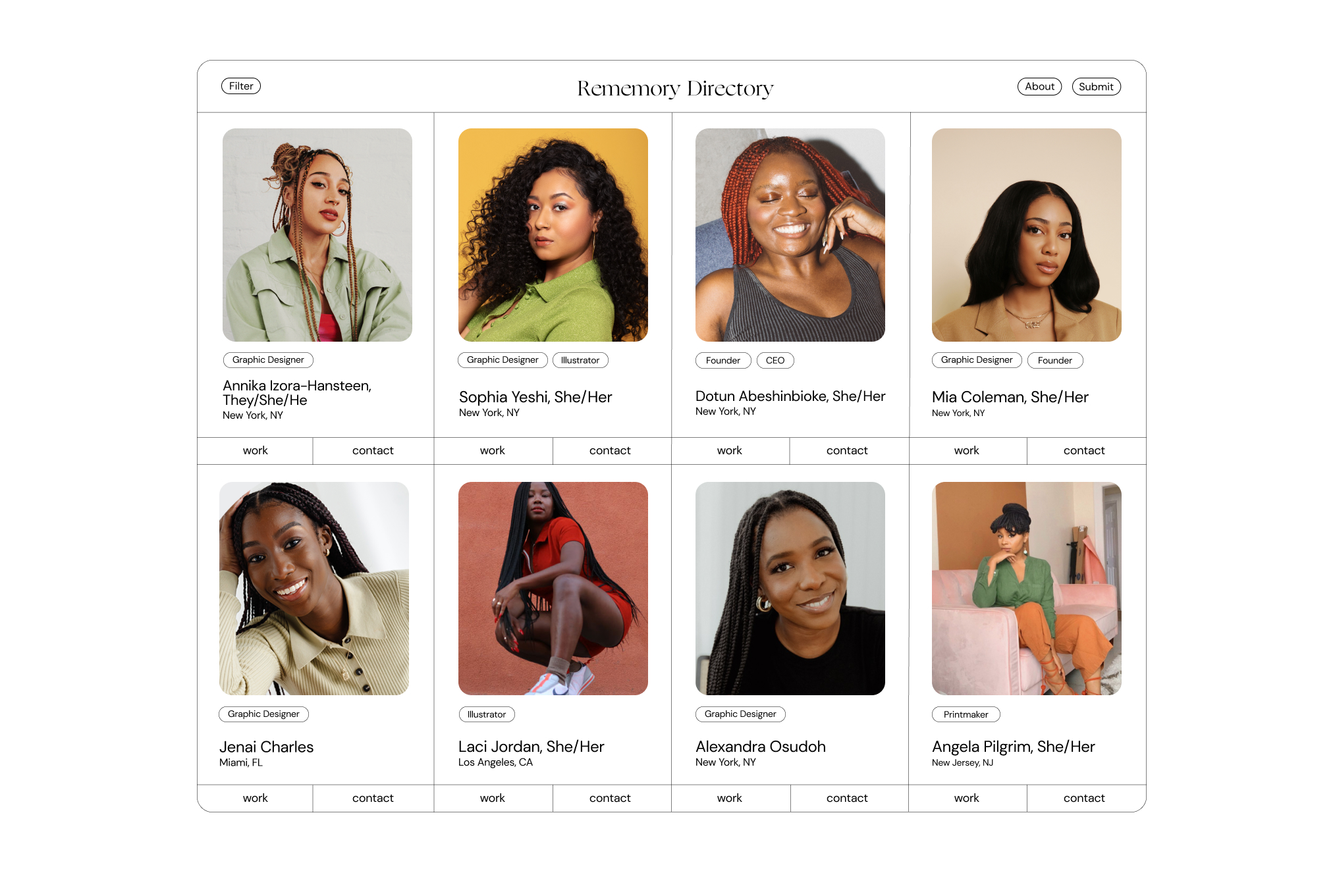Click the Submit button
Image resolution: width=1335 pixels, height=896 pixels.
point(1096,86)
